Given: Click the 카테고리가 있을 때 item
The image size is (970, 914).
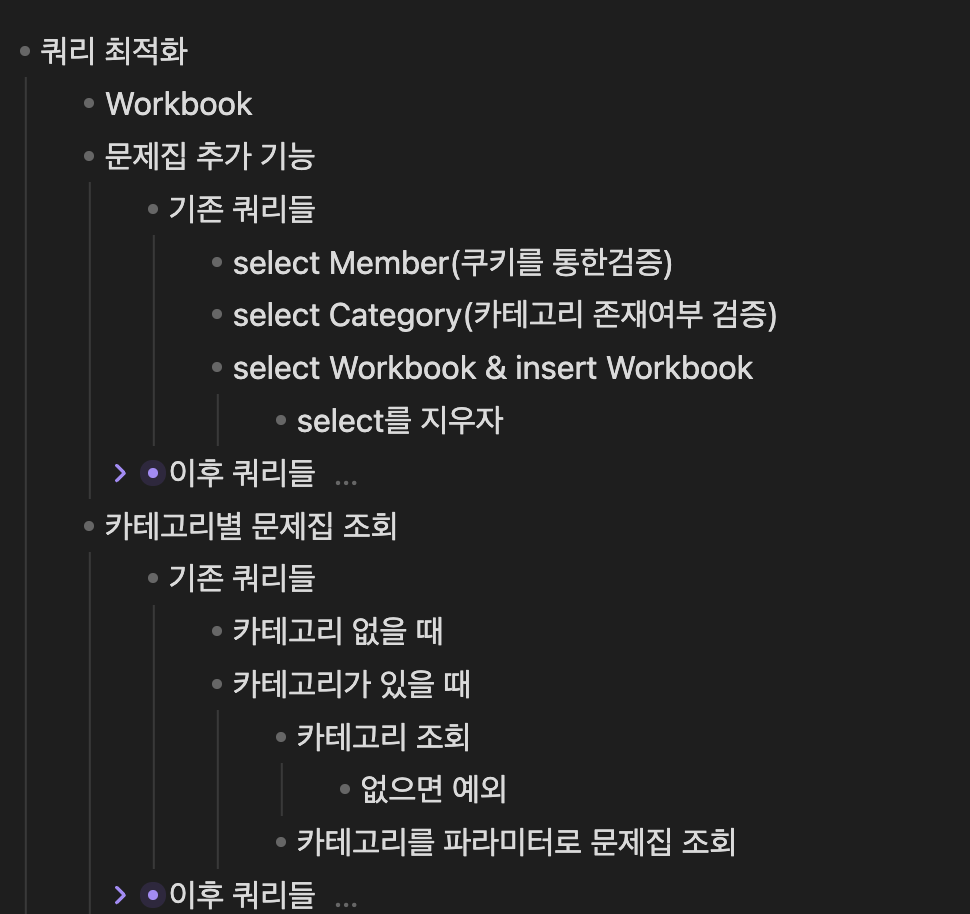Looking at the screenshot, I should [351, 684].
